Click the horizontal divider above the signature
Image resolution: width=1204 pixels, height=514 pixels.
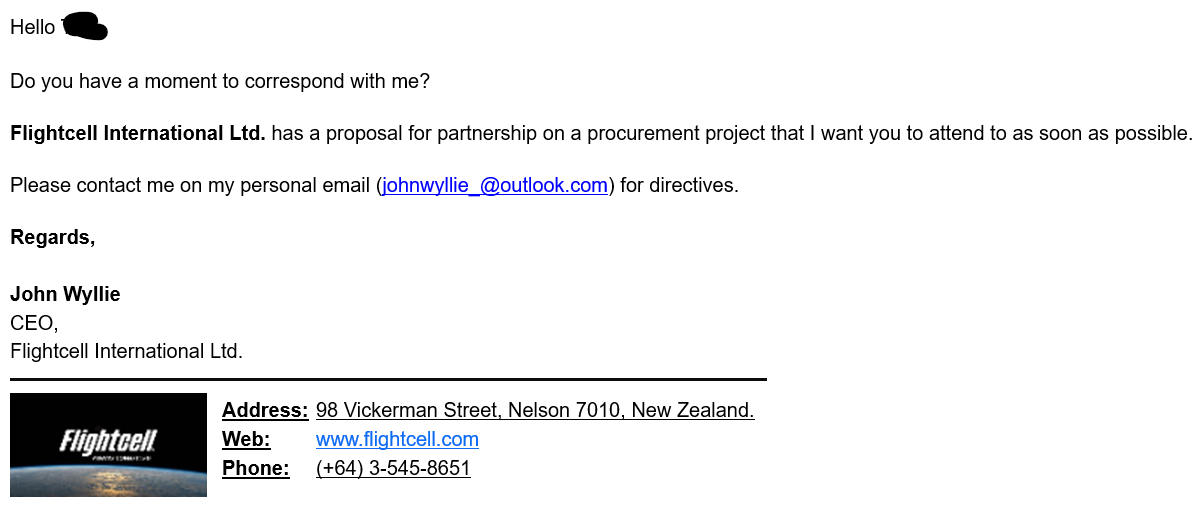coord(388,380)
